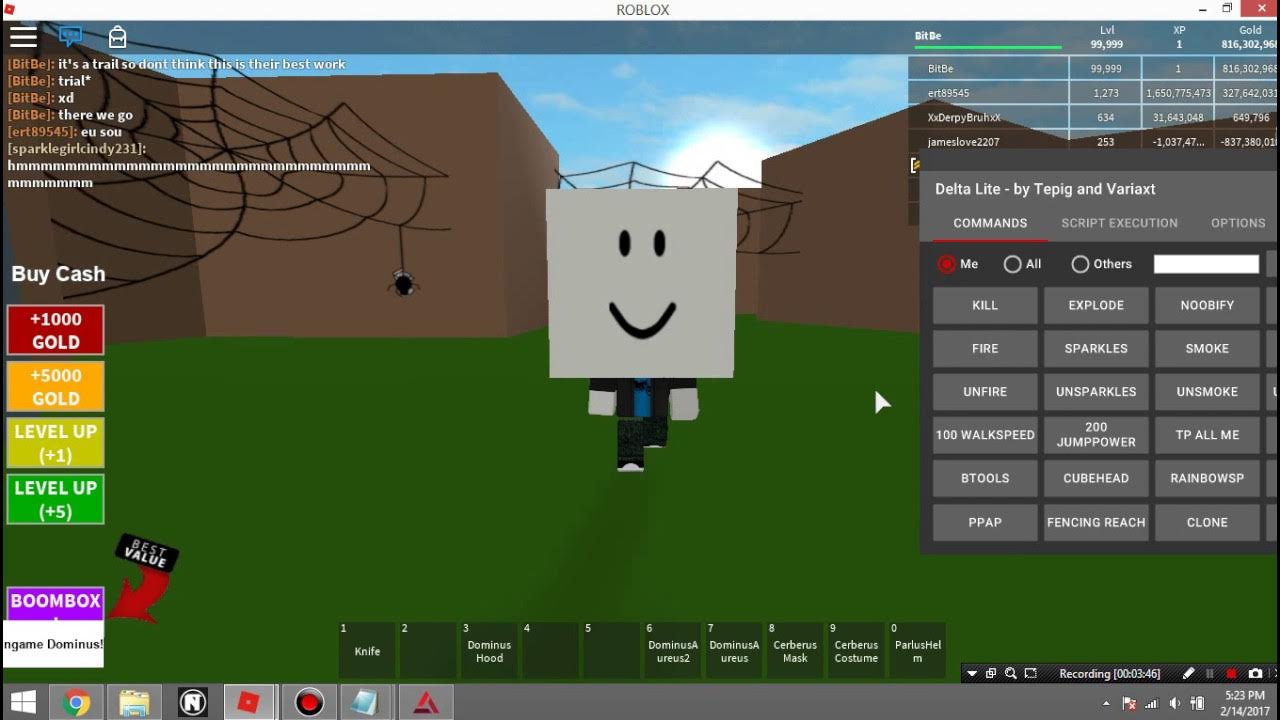
Task: Open File Explorer from the taskbar
Action: pyautogui.click(x=134, y=703)
